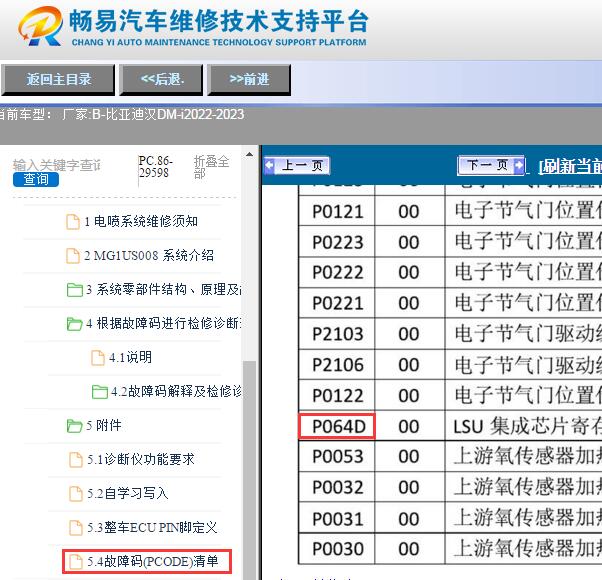The image size is (602, 580).
Task: Click LSU 集成芯片 description in P064D row
Action: 528,426
